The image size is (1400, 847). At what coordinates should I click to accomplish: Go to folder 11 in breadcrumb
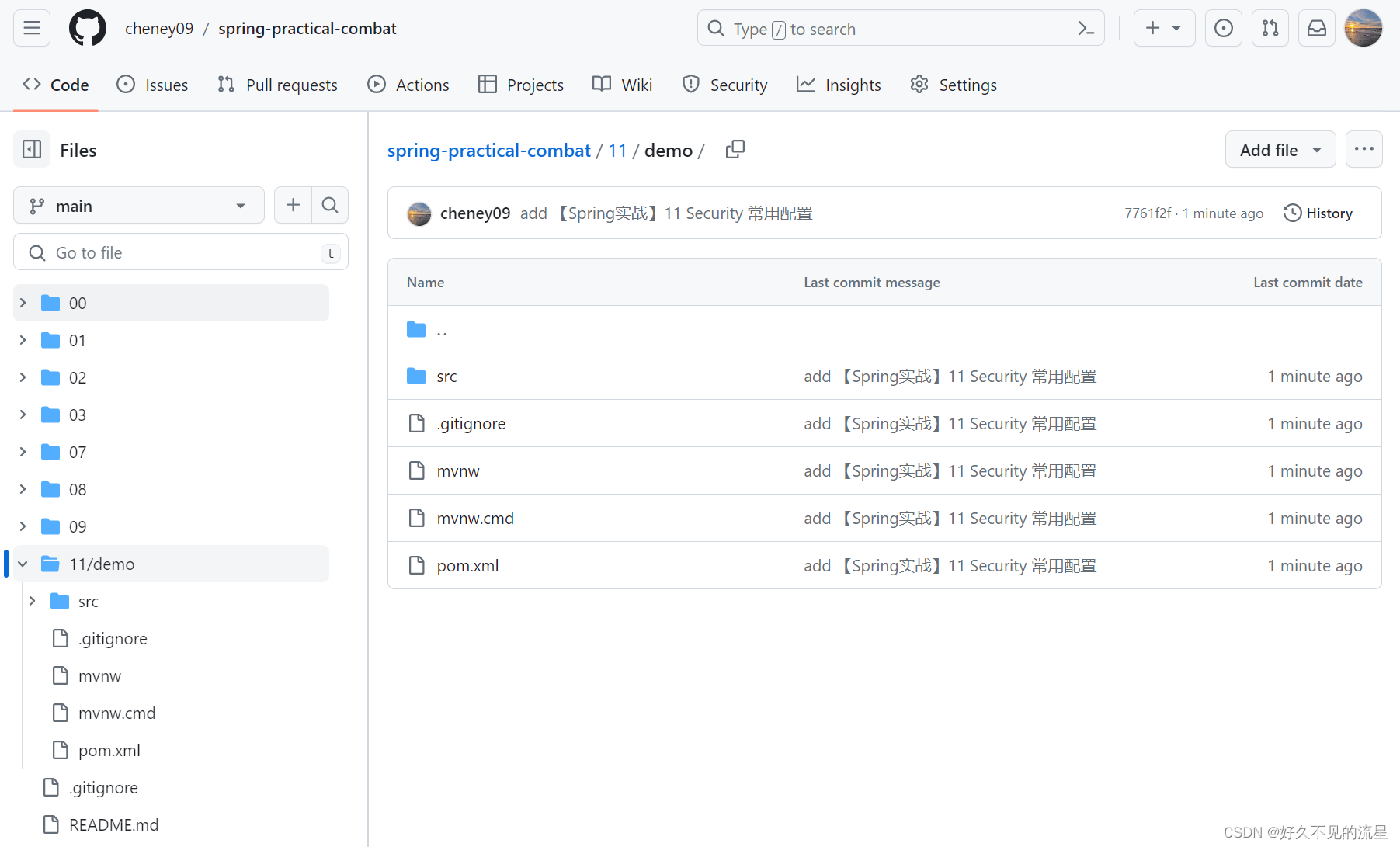(x=617, y=150)
